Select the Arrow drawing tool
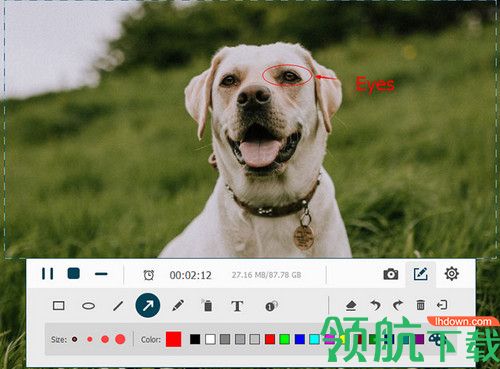 pyautogui.click(x=148, y=305)
